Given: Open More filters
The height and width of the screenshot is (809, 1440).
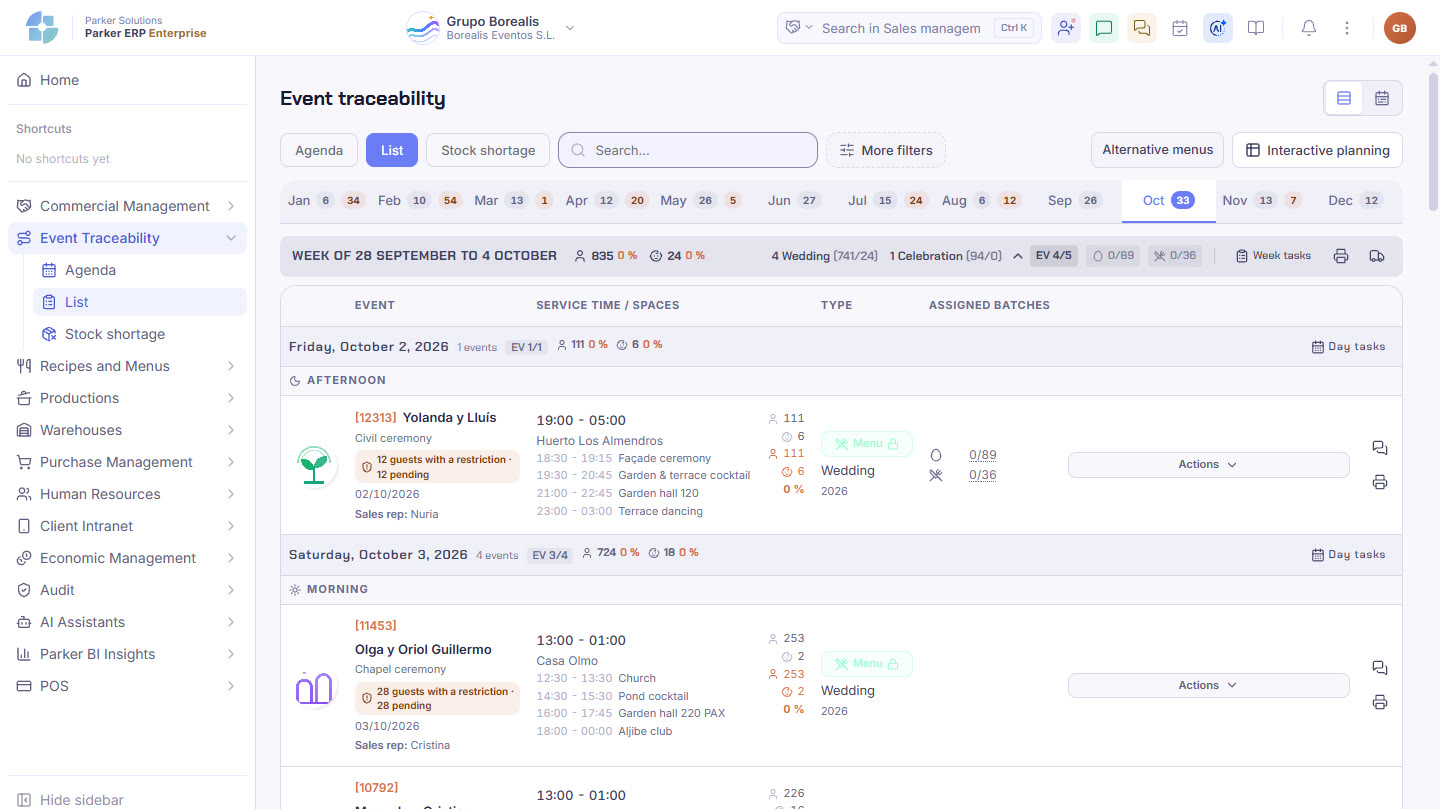Looking at the screenshot, I should click(886, 150).
